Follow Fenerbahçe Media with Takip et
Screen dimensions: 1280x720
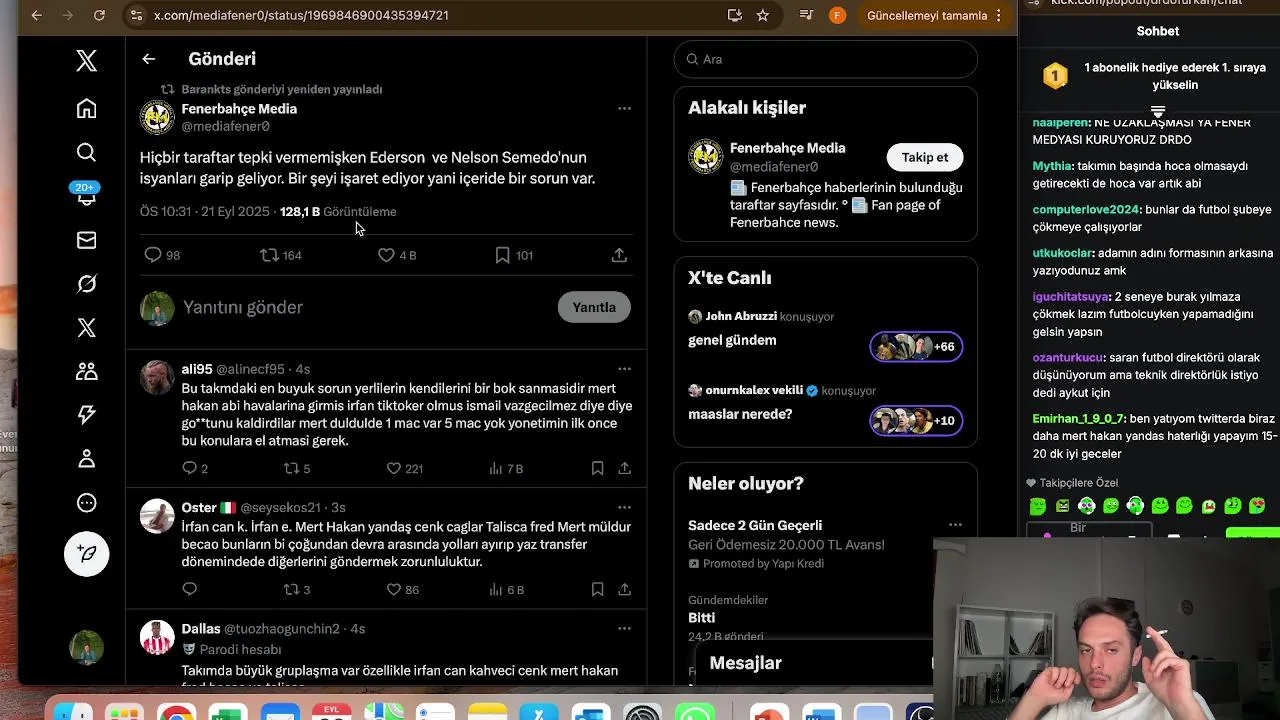click(x=925, y=157)
